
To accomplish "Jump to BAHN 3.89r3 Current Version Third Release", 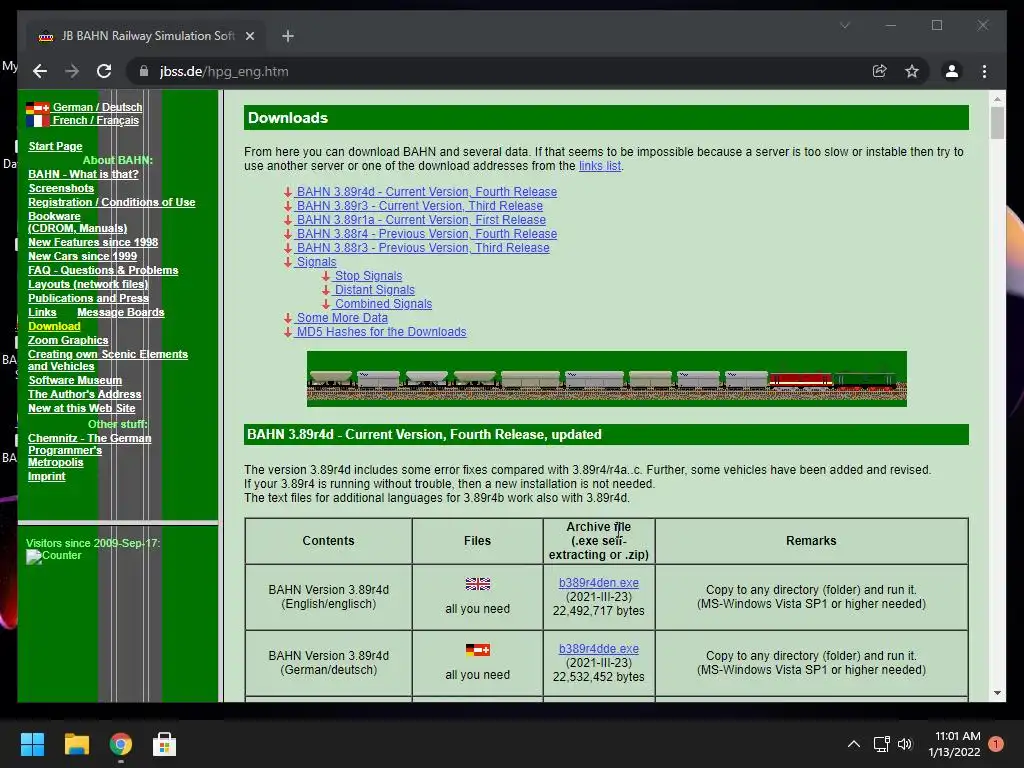I will click(x=419, y=206).
